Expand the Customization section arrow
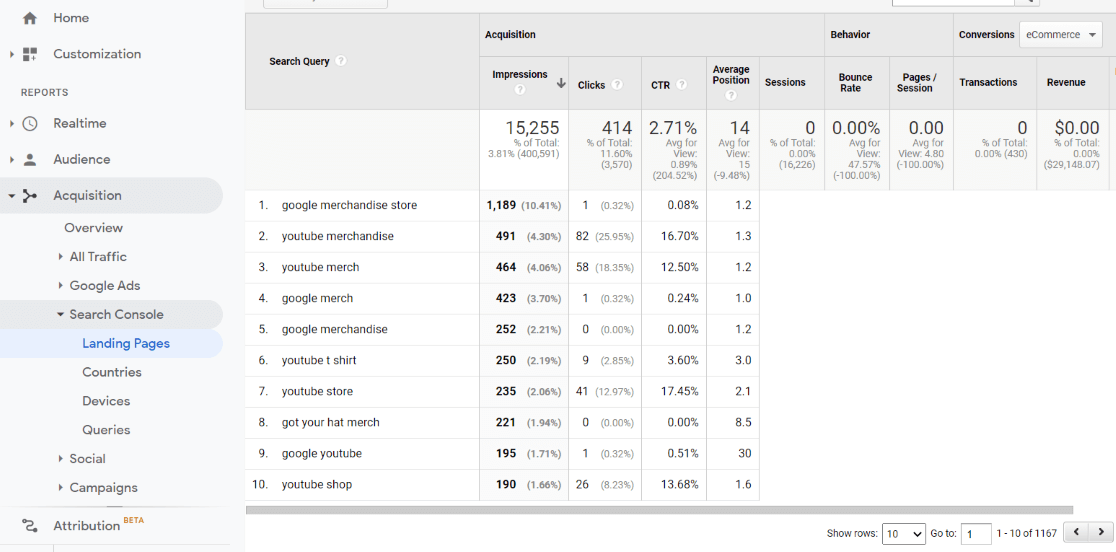The image size is (1116, 552). point(11,54)
